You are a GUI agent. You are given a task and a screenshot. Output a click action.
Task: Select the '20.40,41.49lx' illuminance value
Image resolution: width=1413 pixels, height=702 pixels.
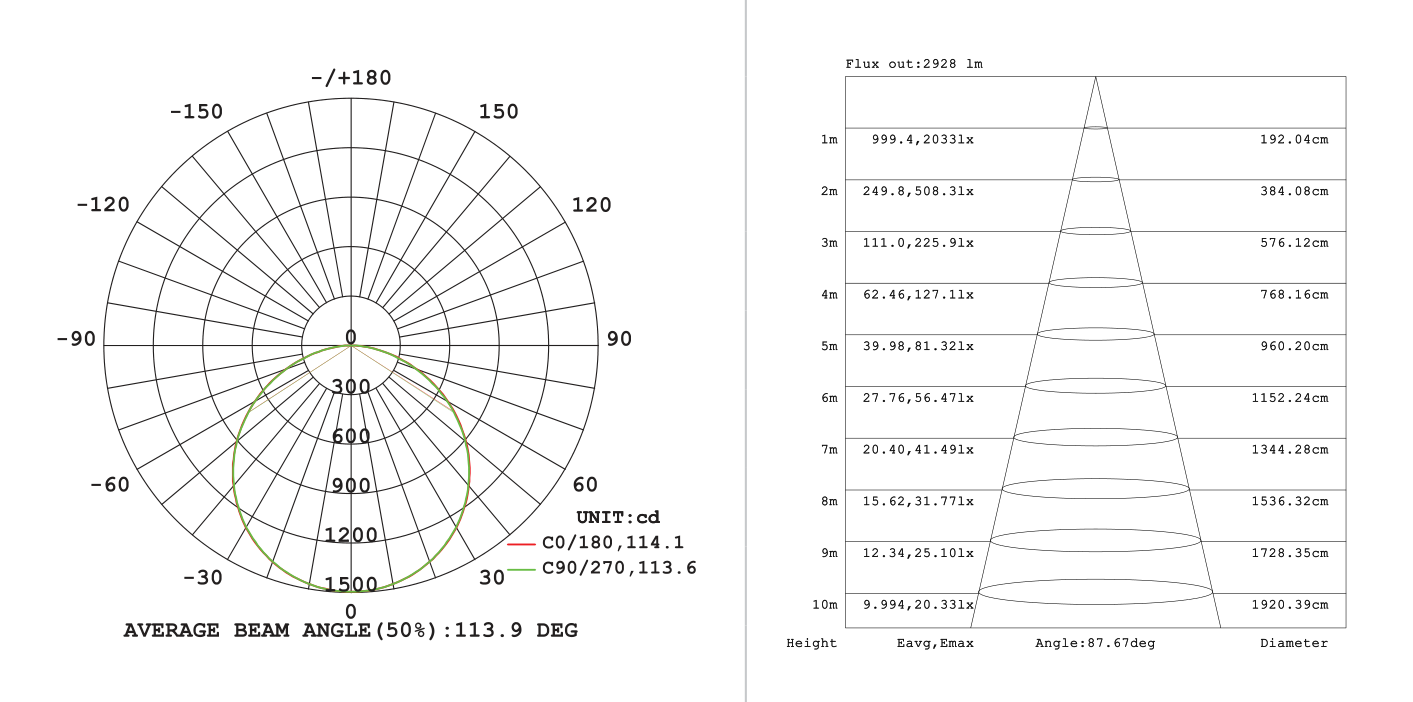(x=918, y=450)
